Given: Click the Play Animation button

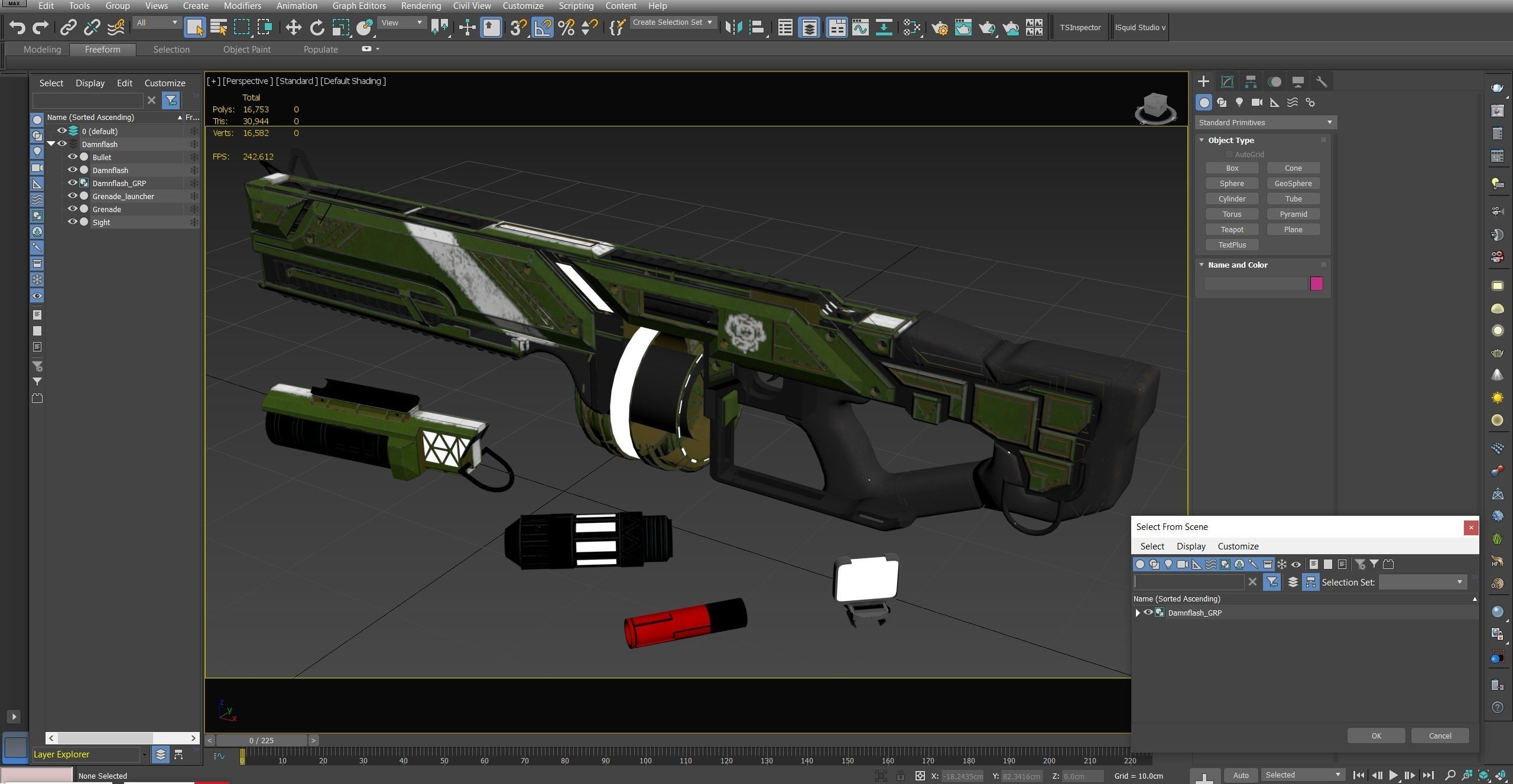Looking at the screenshot, I should (x=1393, y=775).
